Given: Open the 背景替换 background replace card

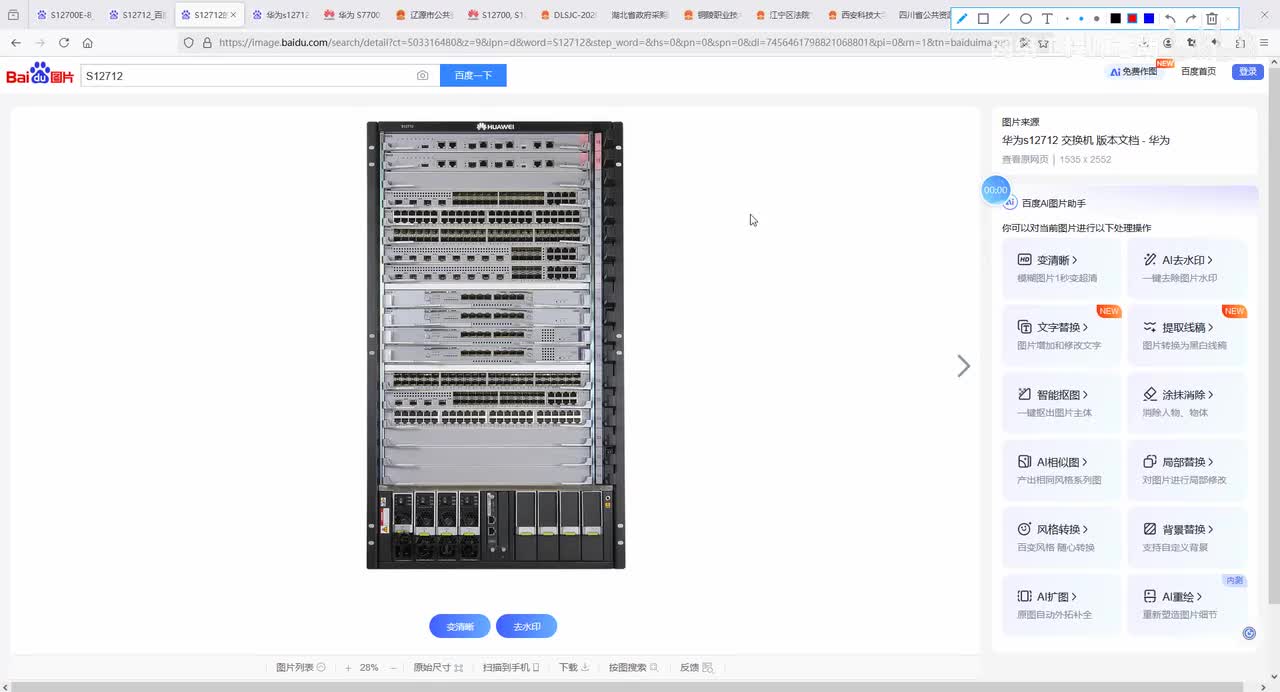Looking at the screenshot, I should tap(1187, 537).
